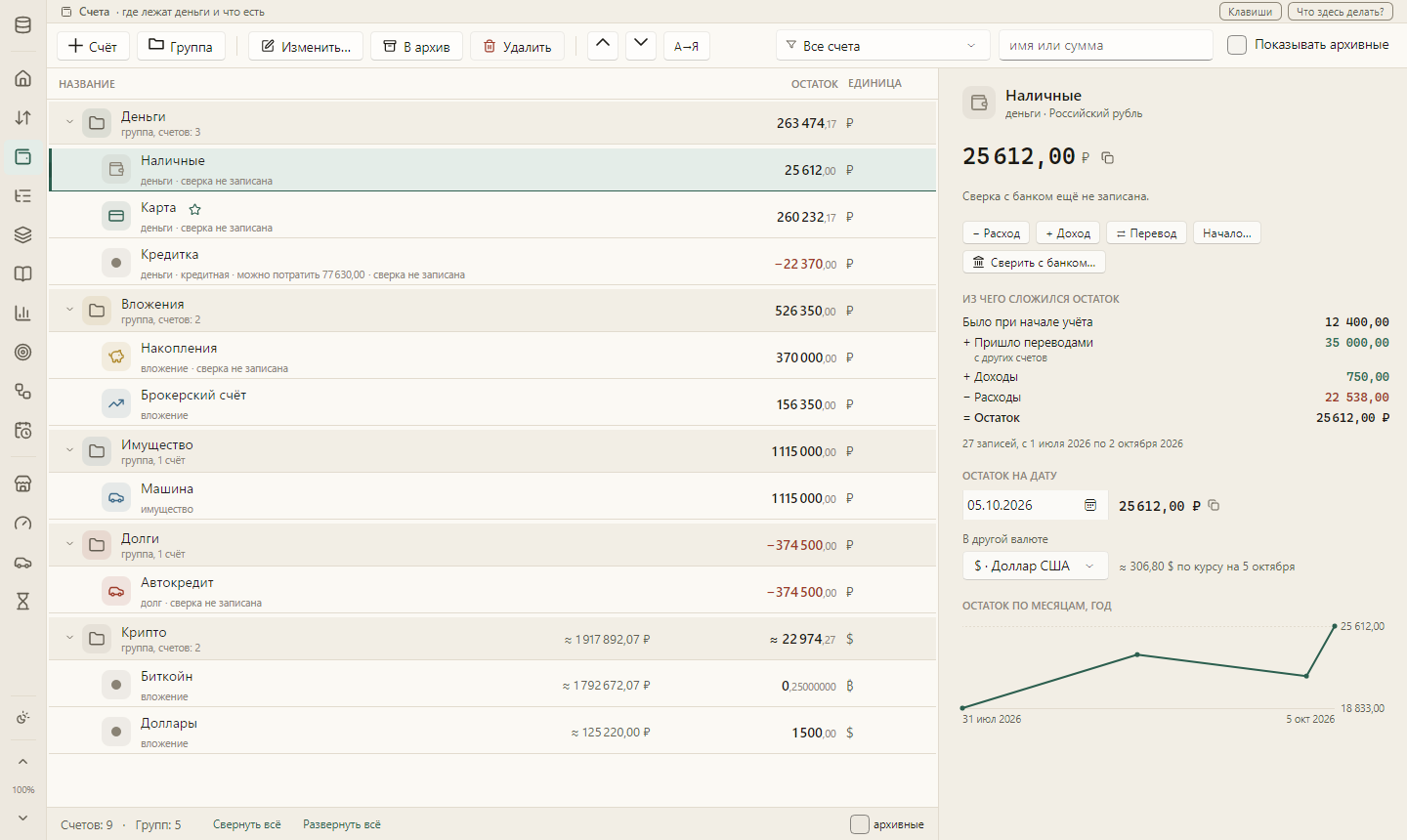Collapse the Крипто group
1407x840 pixels.
click(x=69, y=638)
